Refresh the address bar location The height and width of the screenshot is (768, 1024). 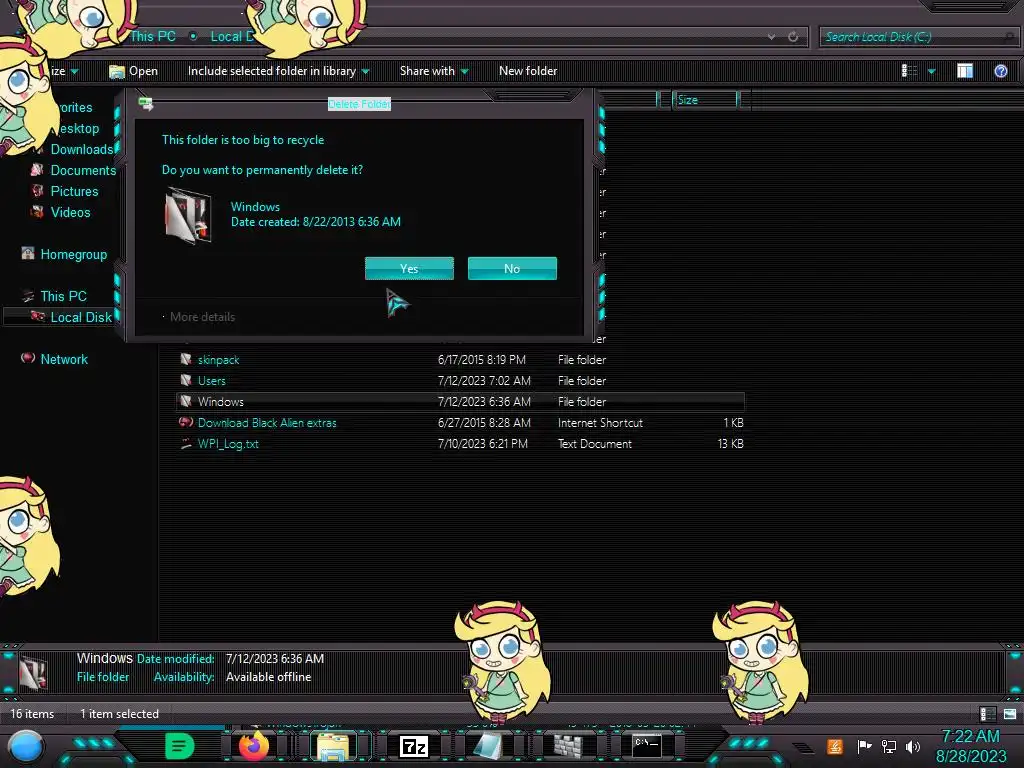click(793, 37)
